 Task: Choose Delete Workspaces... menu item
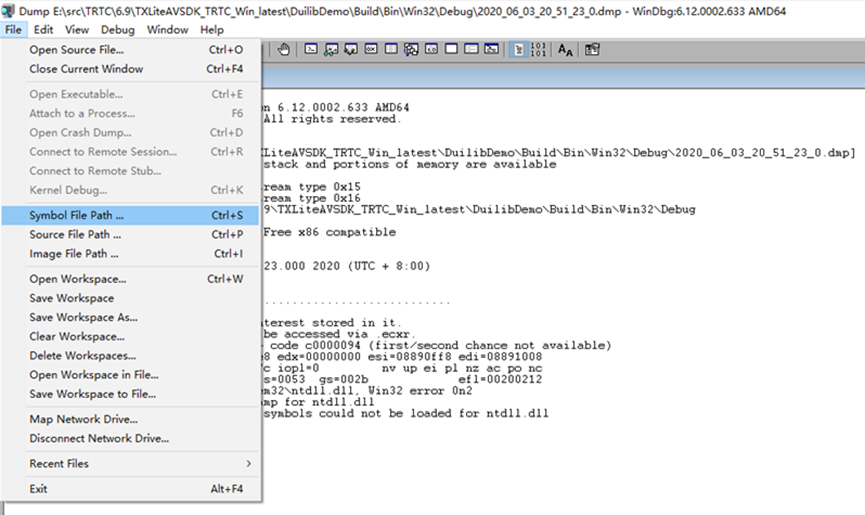point(131,356)
